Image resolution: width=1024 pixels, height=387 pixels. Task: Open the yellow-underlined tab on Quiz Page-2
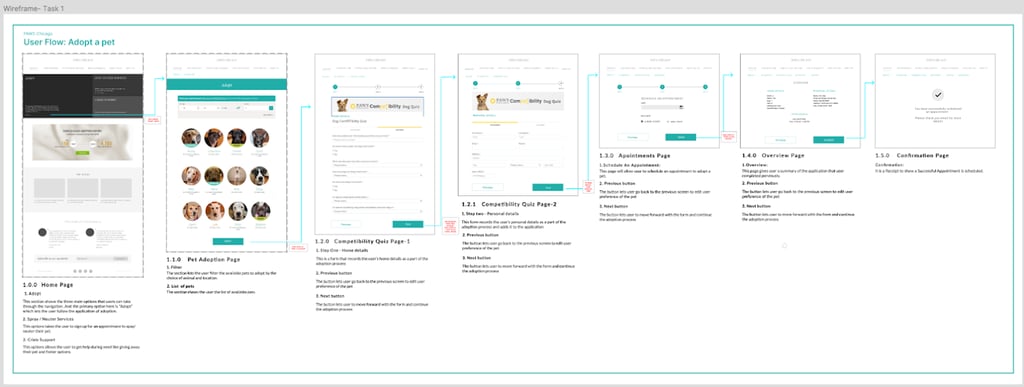494,124
